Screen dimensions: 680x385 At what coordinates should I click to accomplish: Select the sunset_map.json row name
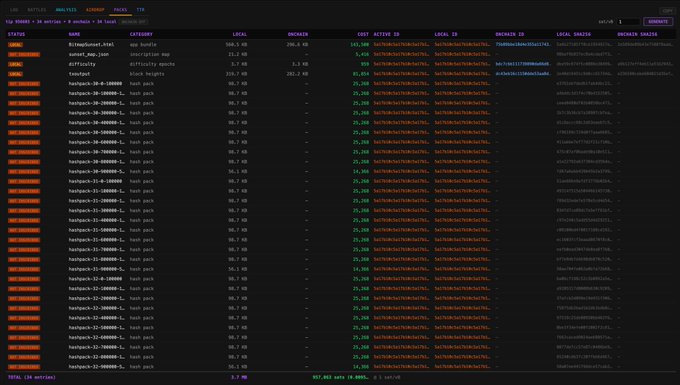[88, 55]
